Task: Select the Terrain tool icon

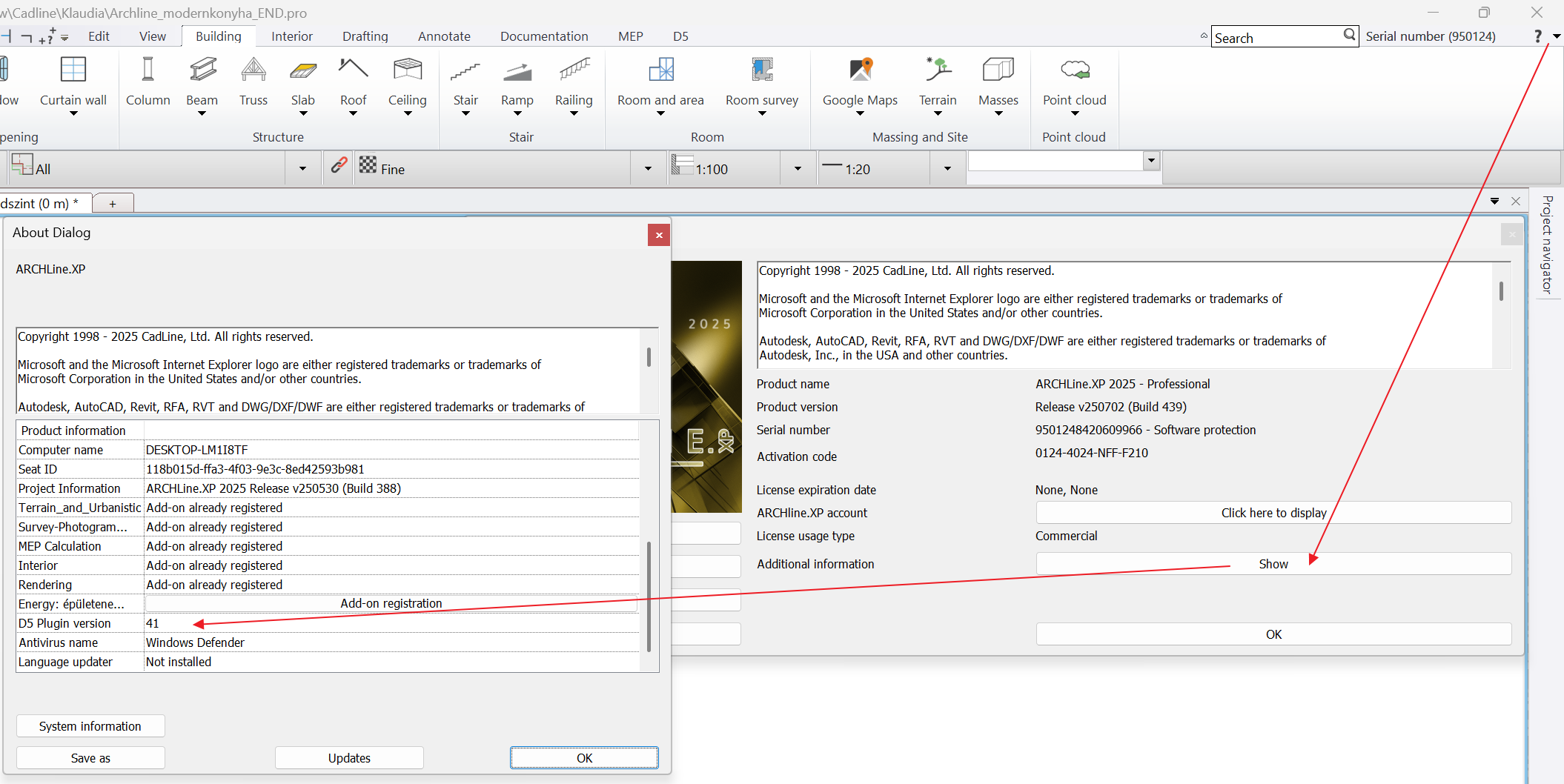Action: tap(938, 70)
